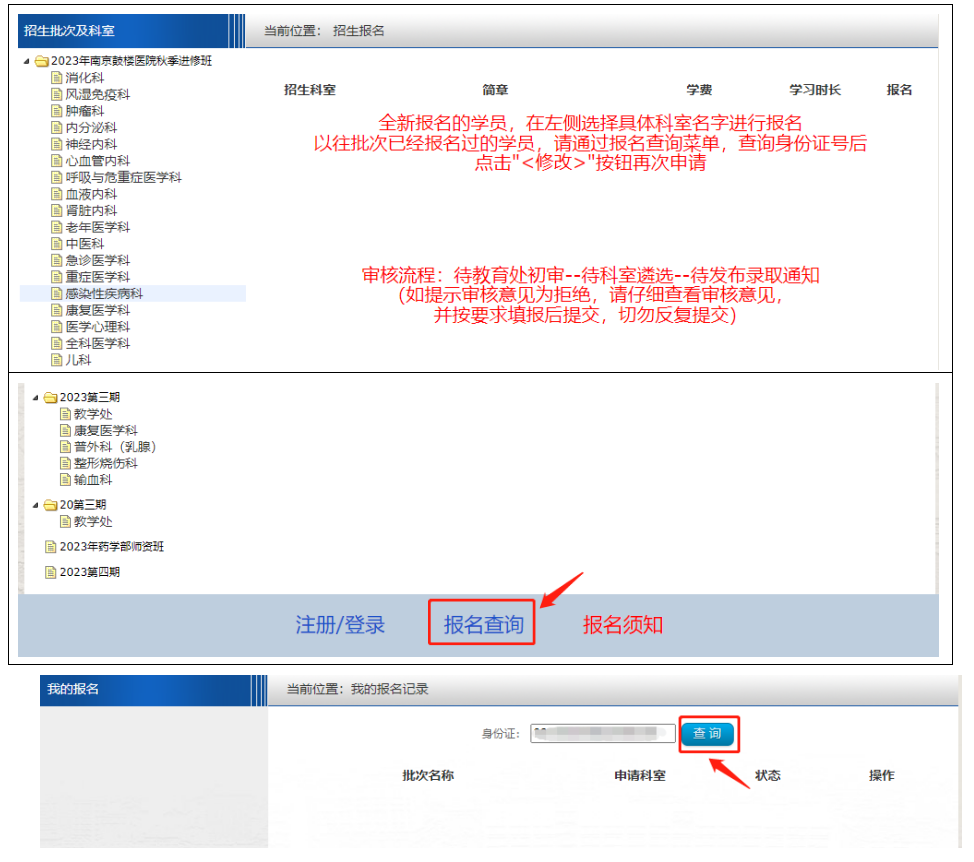The height and width of the screenshot is (862, 974).
Task: Click the document icon beside 急诊医学科
Action: pyautogui.click(x=57, y=260)
